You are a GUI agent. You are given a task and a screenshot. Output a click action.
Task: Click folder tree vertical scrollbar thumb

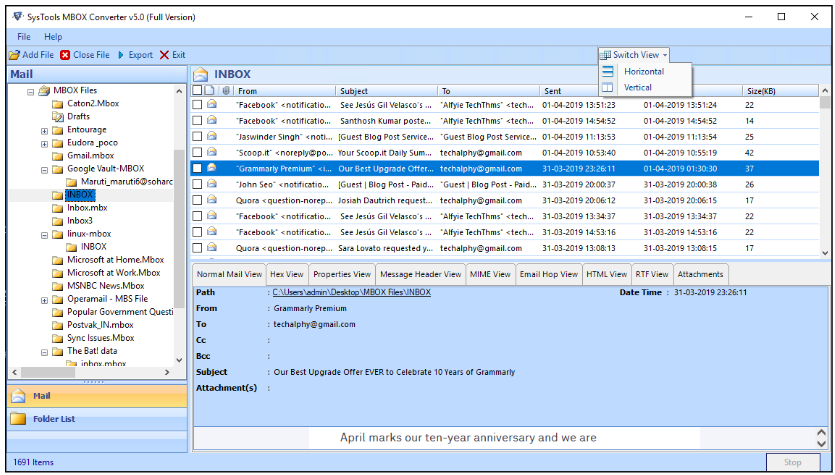(x=179, y=229)
